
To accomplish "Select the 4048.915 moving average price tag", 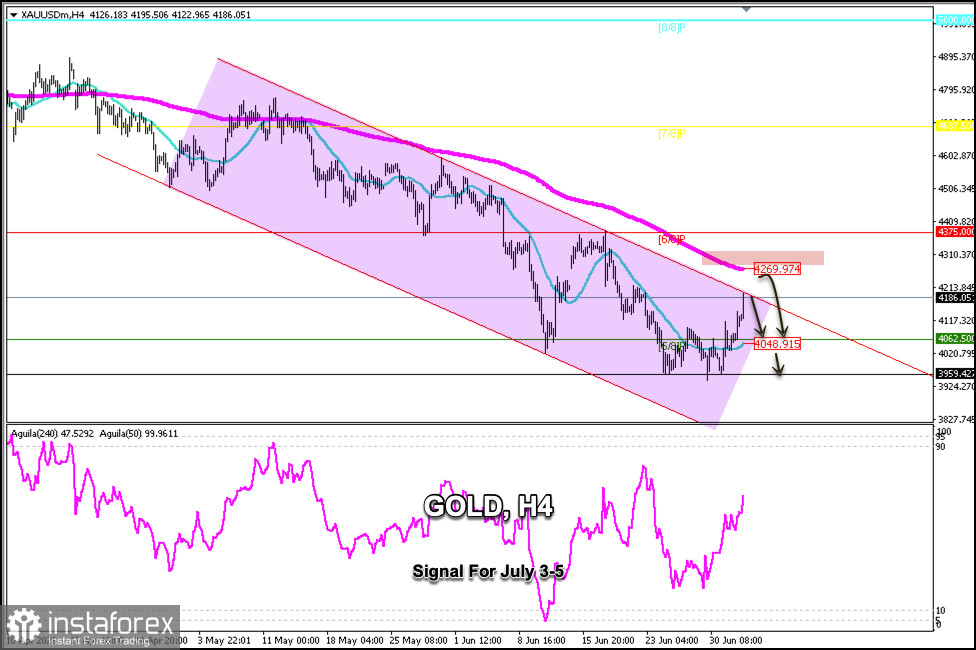I will point(777,344).
